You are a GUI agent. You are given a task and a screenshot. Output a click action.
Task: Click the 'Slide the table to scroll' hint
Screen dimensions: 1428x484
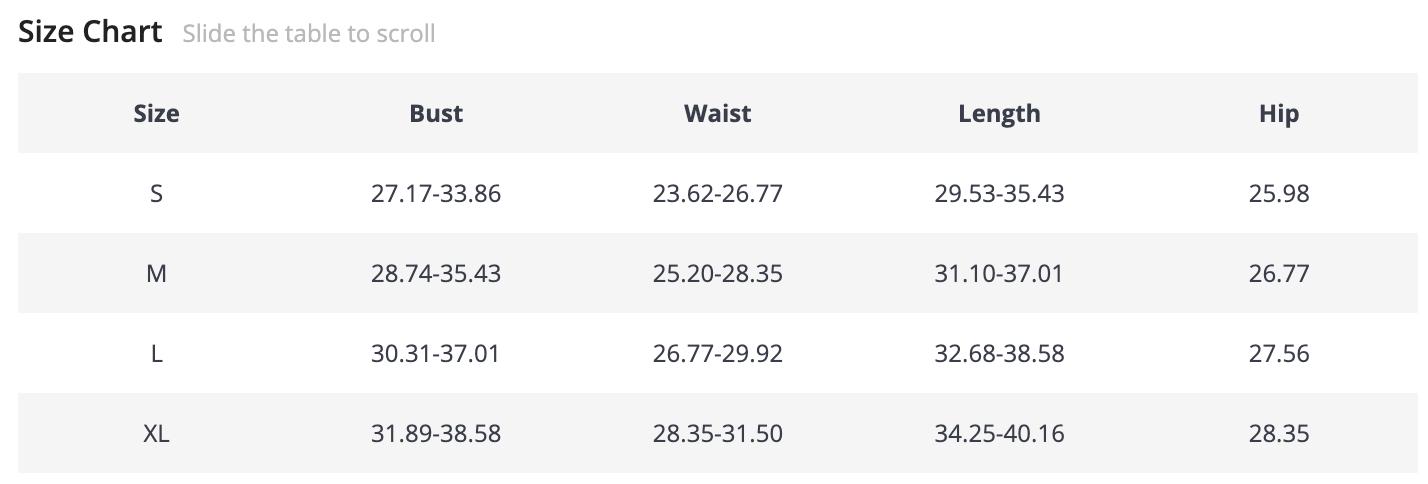309,34
